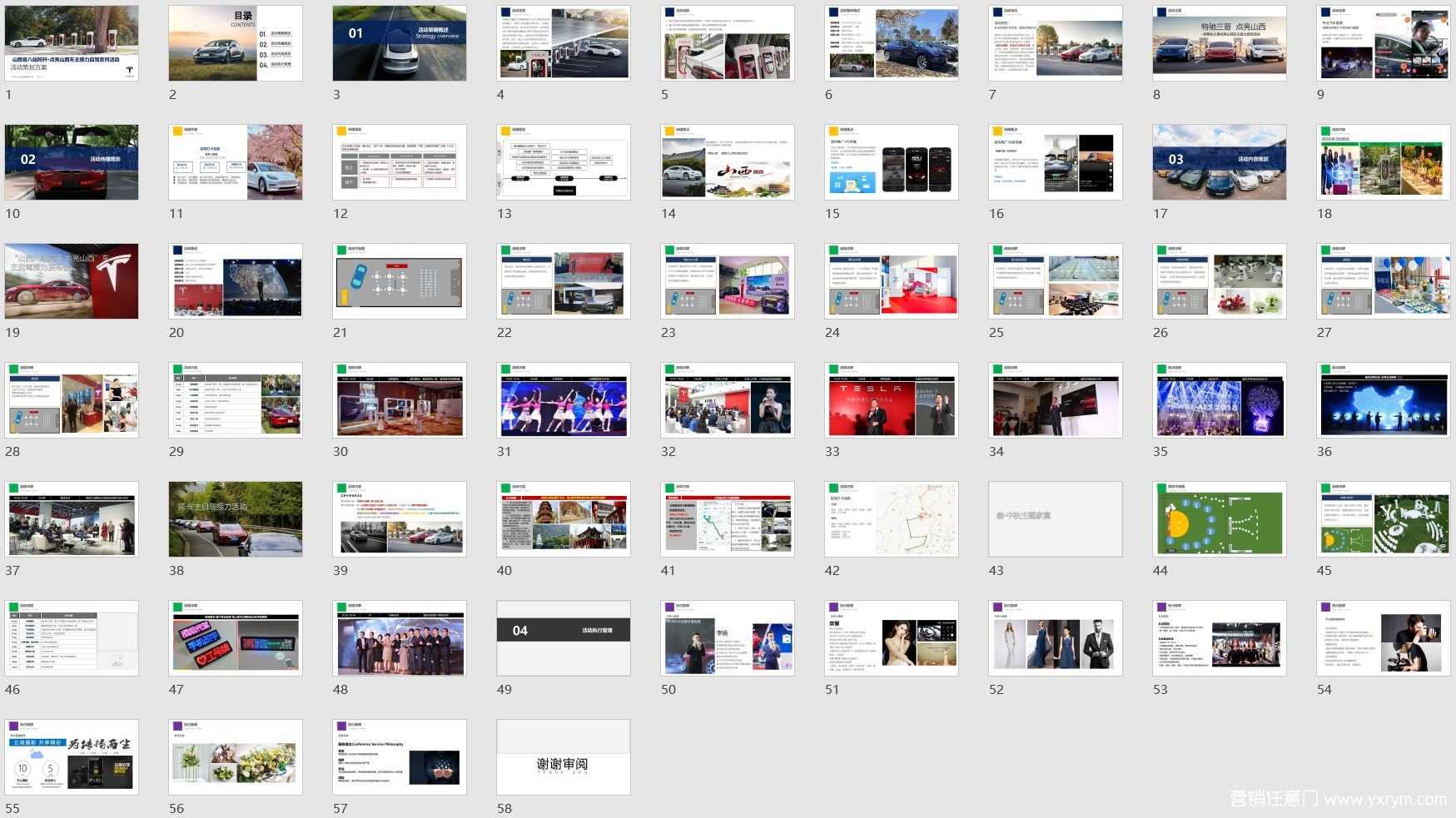Open slide 8 titled 特驰三晋 点亮山西
The height and width of the screenshot is (818, 1456).
[1220, 43]
